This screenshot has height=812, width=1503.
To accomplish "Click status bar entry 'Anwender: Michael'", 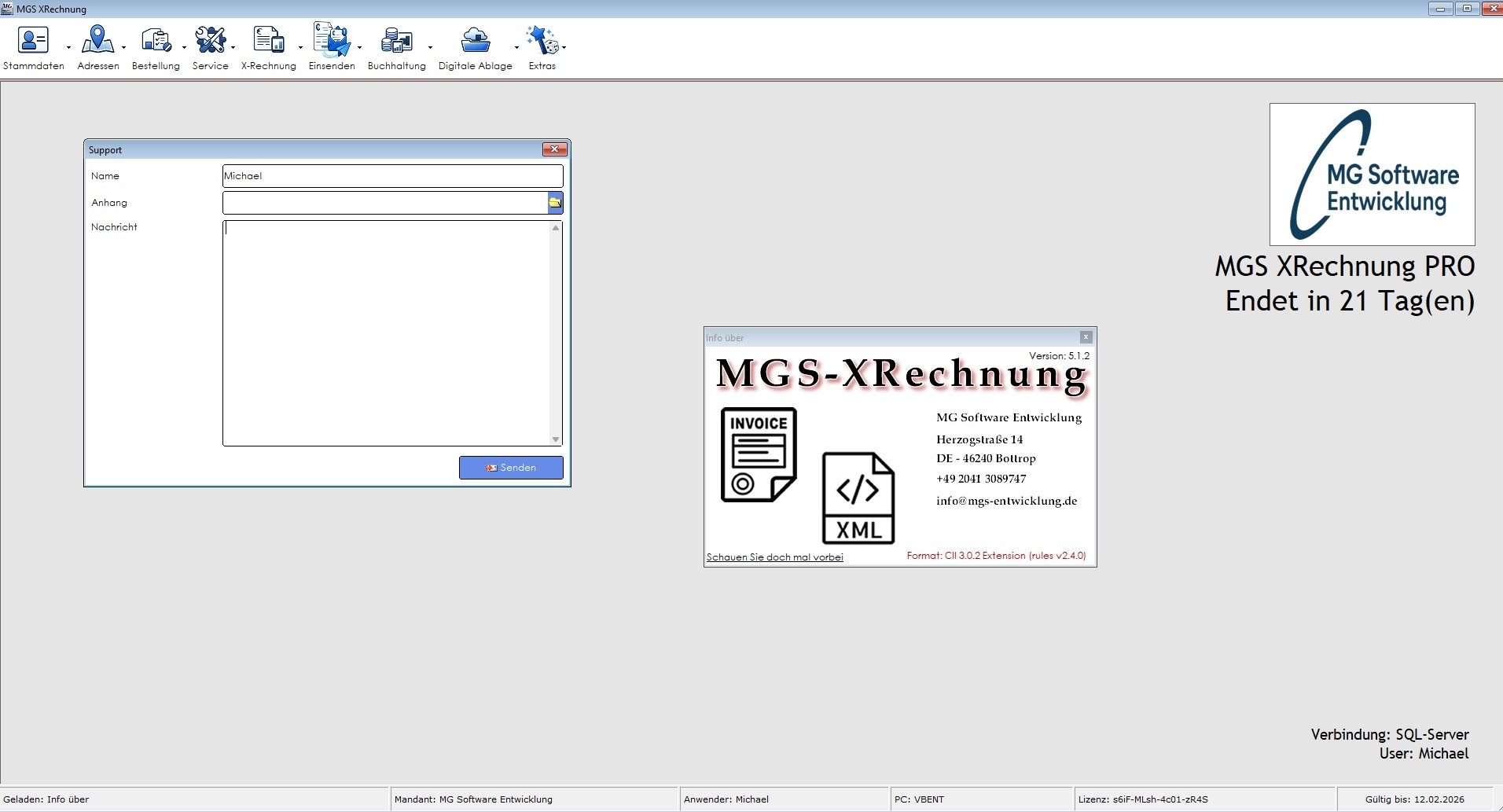I will (726, 799).
